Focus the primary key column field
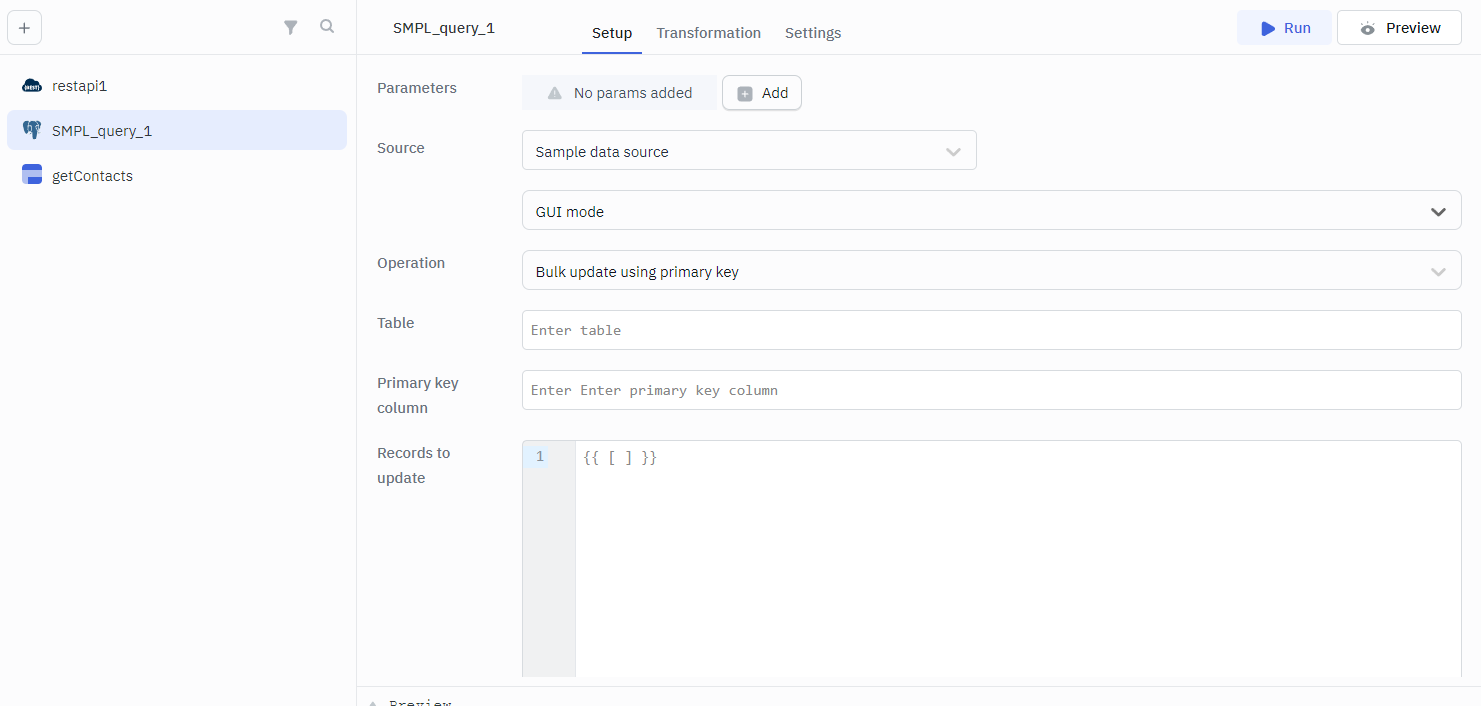This screenshot has width=1481, height=706. (x=991, y=390)
